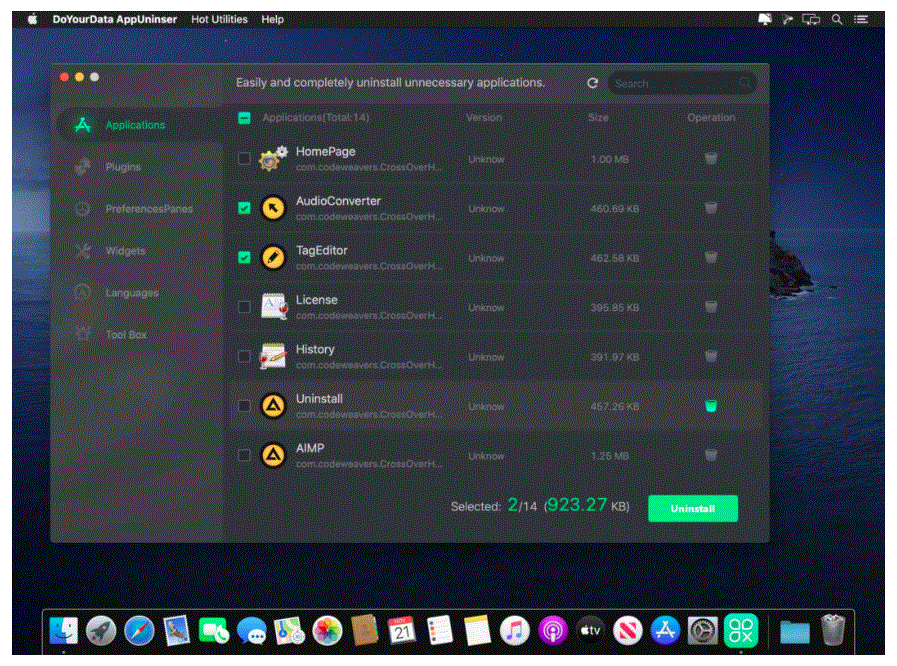Open Launchpad rocket in the dock
897x666 pixels.
coord(101,631)
